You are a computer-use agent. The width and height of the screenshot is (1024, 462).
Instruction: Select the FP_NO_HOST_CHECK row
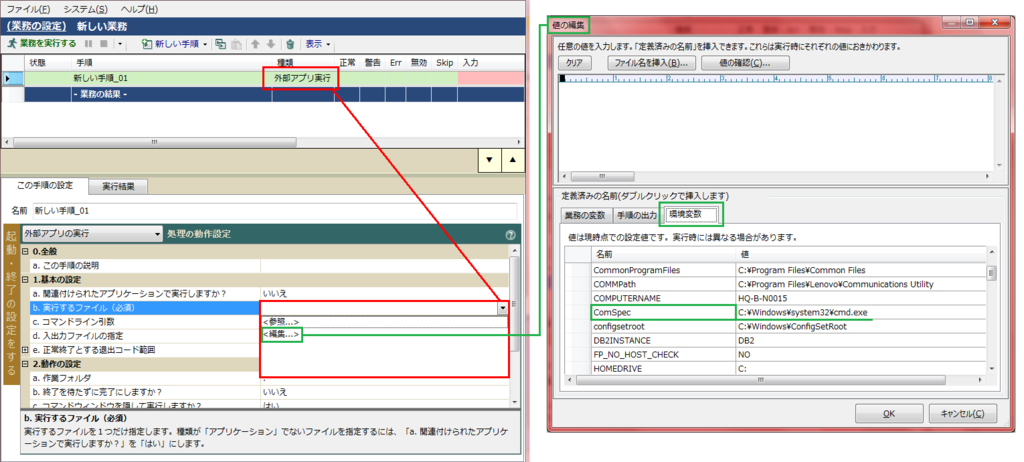tap(775, 354)
